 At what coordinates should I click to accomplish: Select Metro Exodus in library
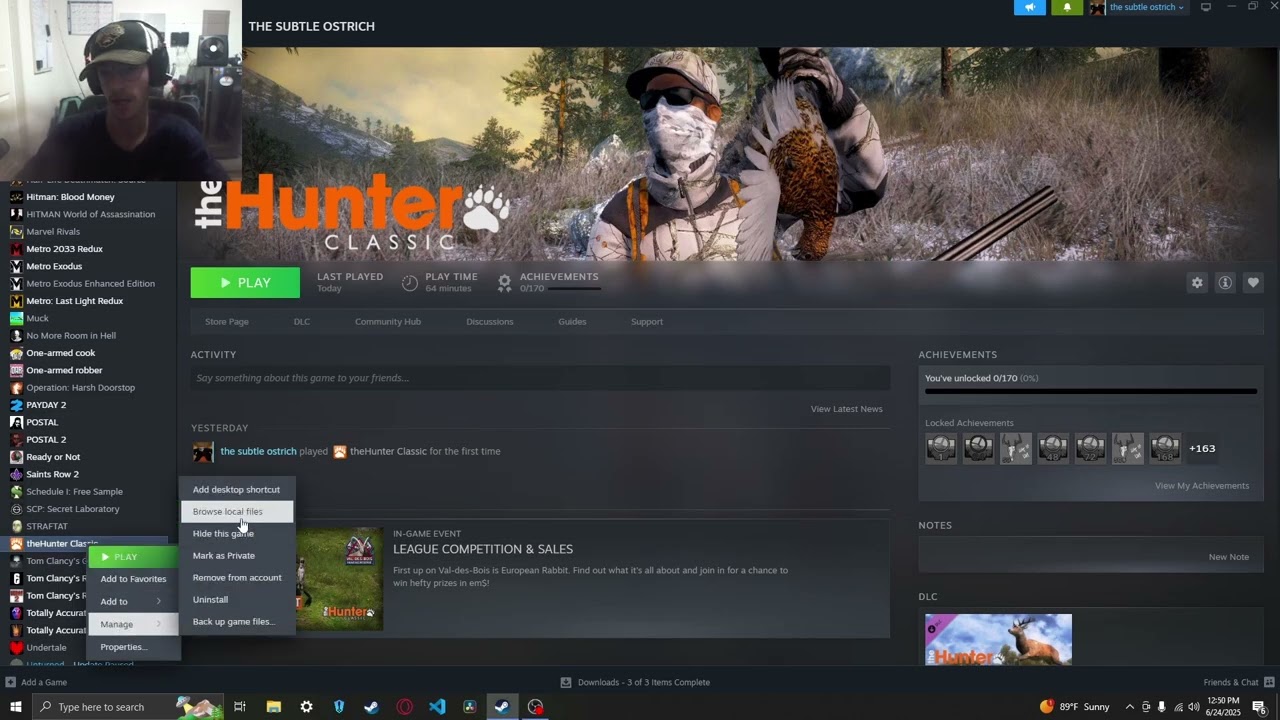(54, 266)
